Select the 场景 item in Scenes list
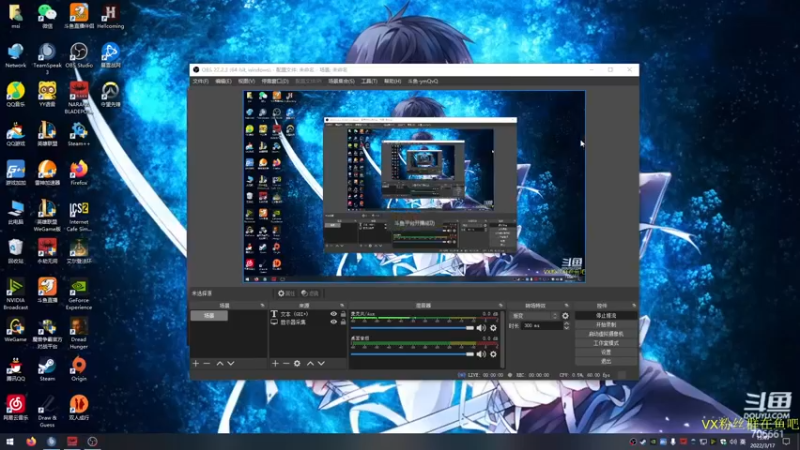The image size is (800, 450). 209,316
